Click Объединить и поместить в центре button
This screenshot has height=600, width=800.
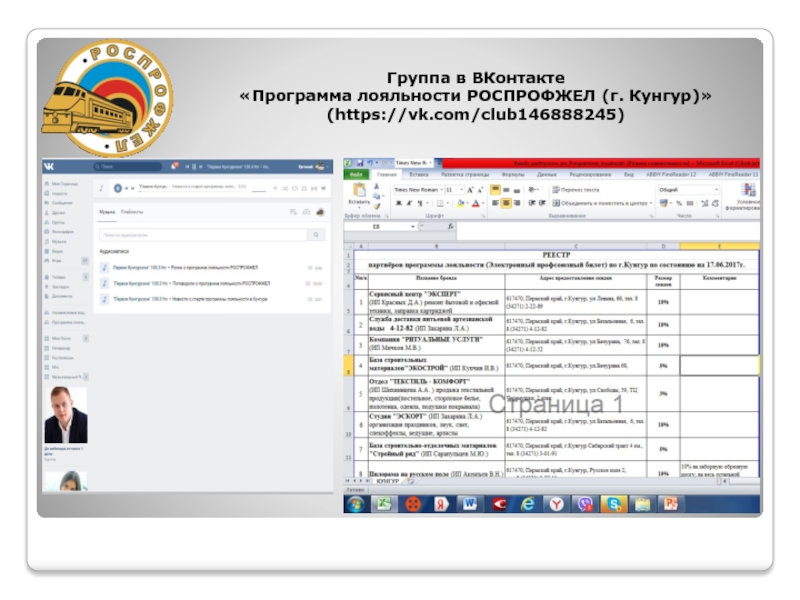pyautogui.click(x=599, y=203)
